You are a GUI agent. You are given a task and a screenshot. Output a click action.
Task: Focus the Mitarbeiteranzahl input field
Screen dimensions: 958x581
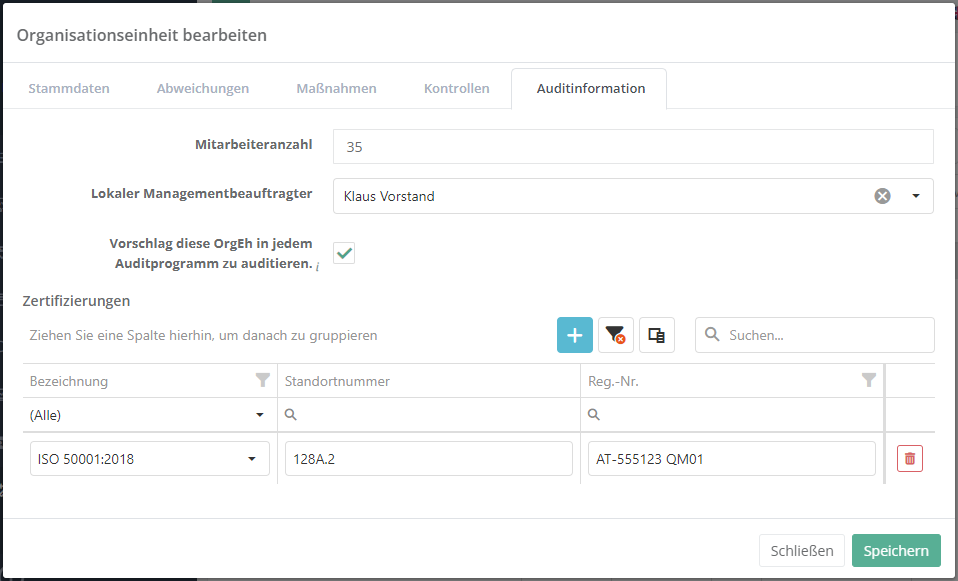[x=632, y=146]
